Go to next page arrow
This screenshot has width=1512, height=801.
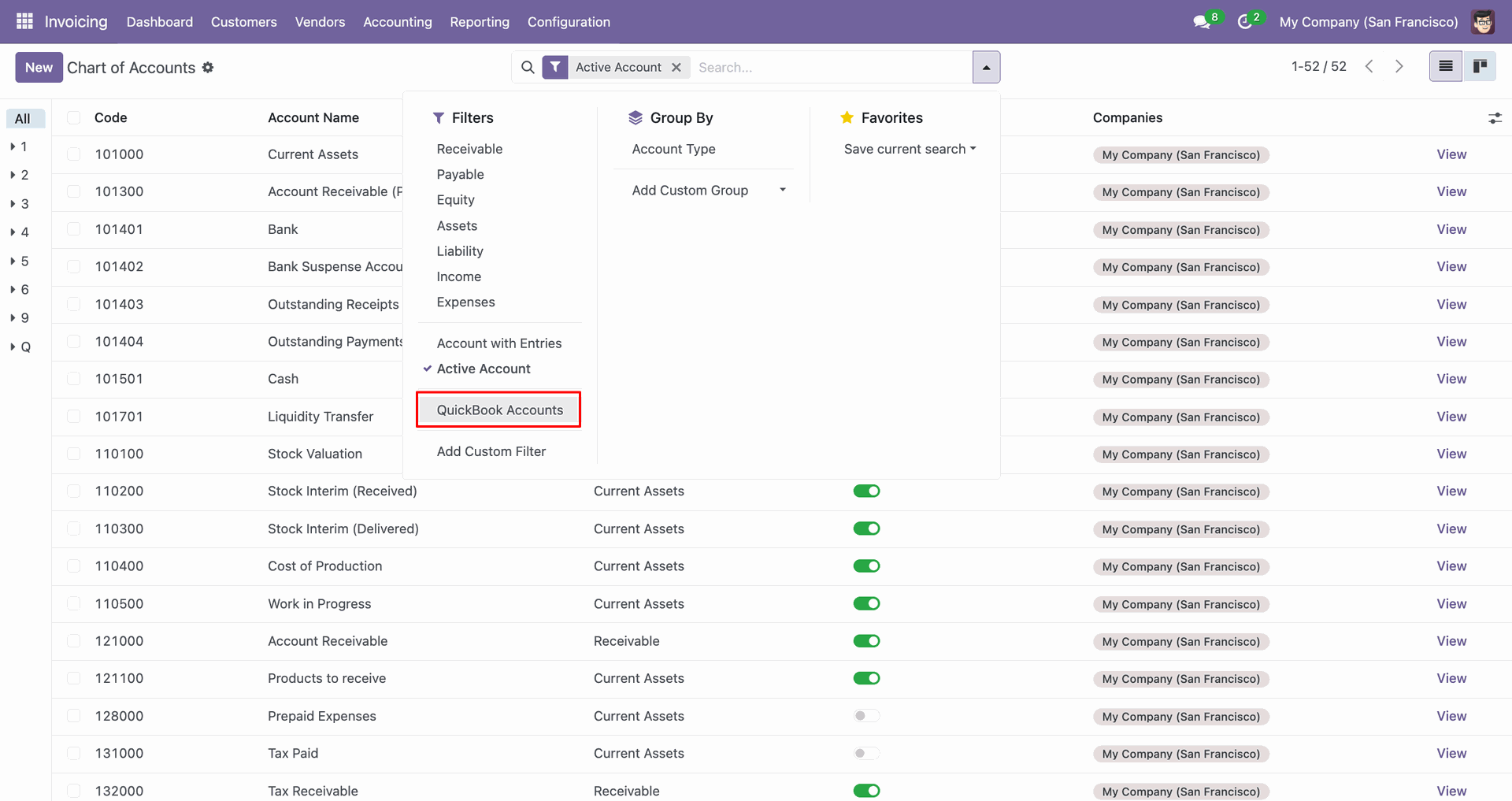pos(1399,67)
